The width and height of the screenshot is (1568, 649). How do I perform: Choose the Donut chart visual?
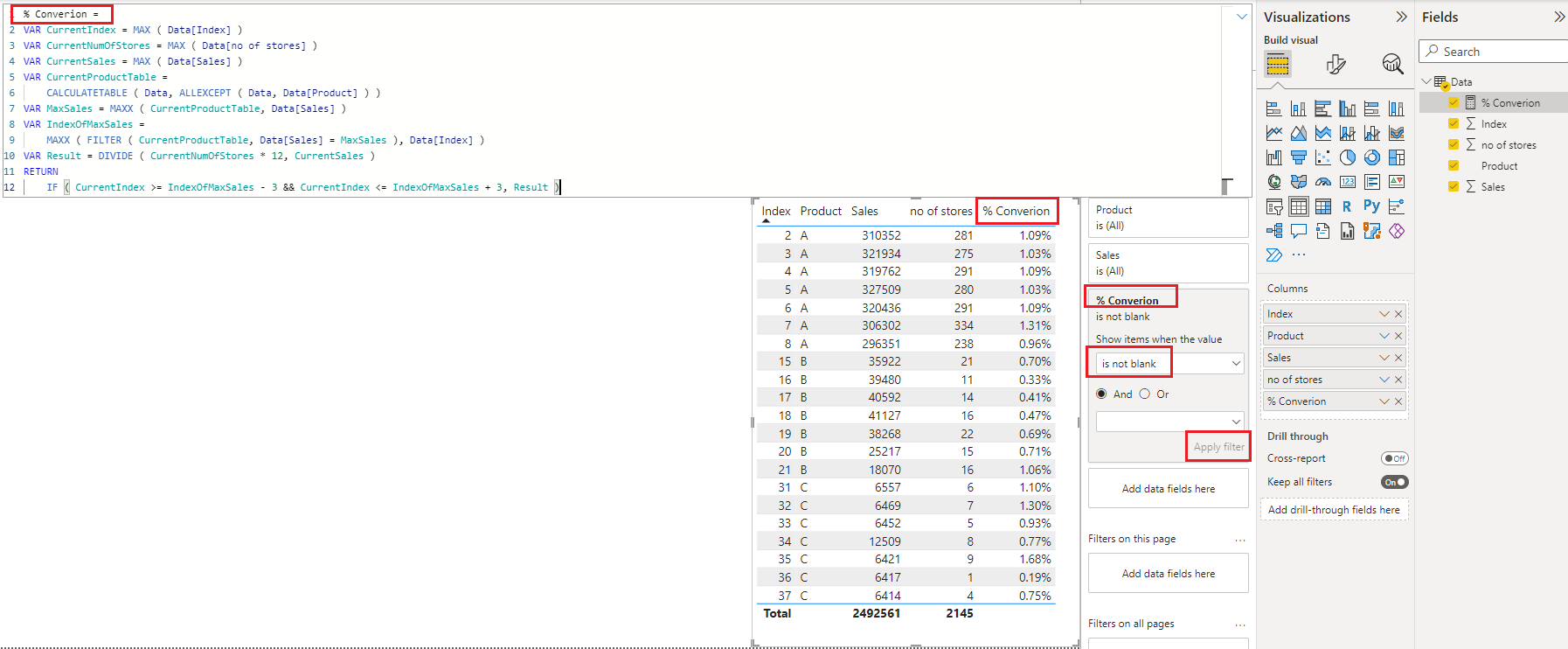[1371, 157]
